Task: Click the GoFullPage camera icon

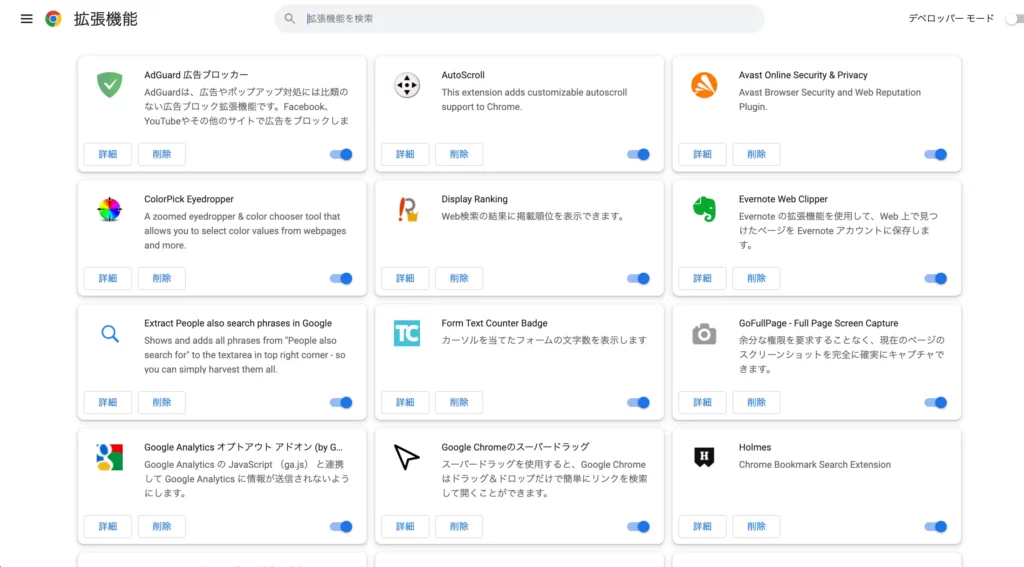Action: (x=704, y=334)
